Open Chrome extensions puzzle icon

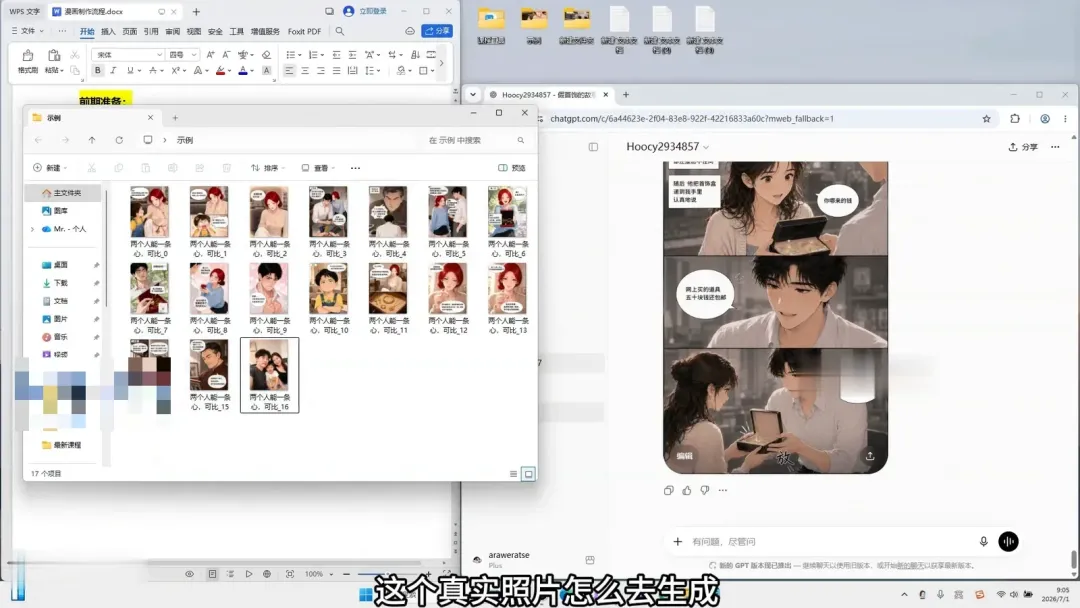[1015, 118]
